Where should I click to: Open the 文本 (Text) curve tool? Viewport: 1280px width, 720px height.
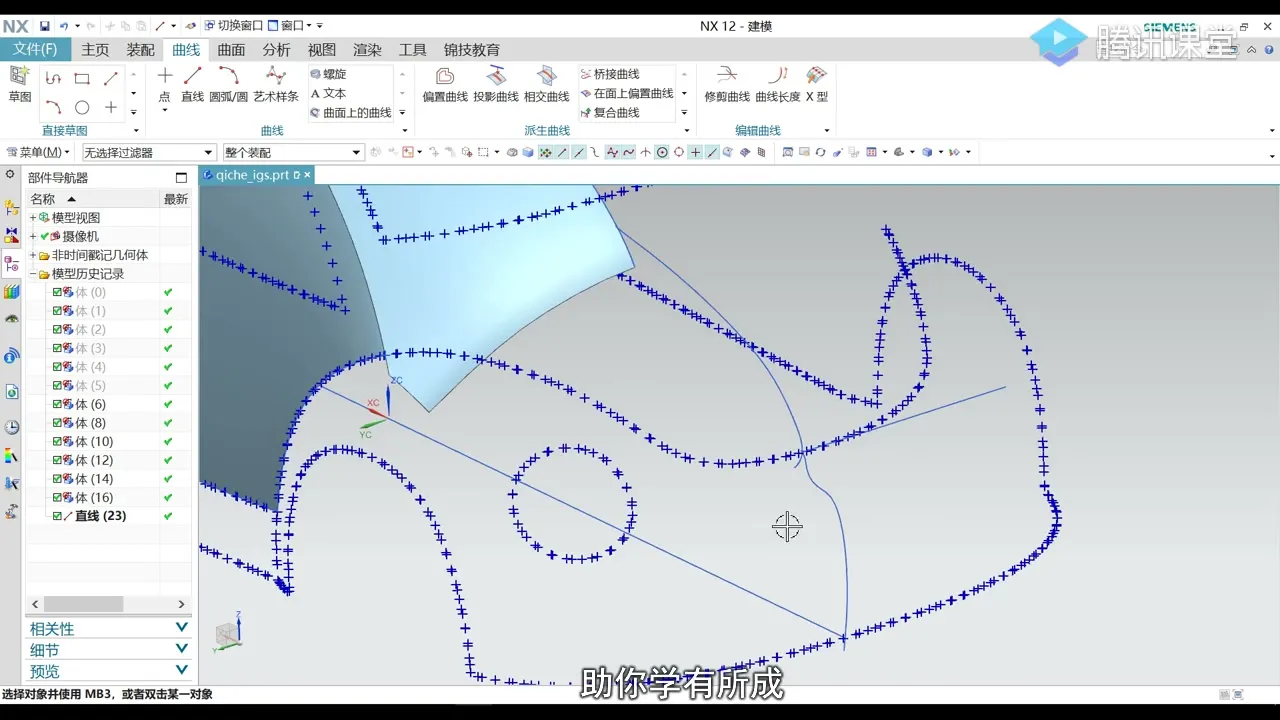click(x=330, y=93)
